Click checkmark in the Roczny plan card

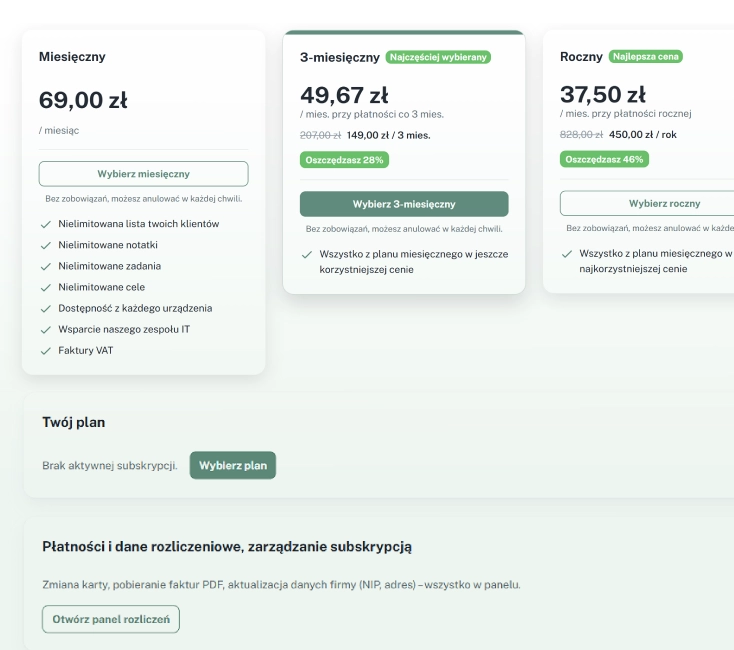tap(567, 255)
